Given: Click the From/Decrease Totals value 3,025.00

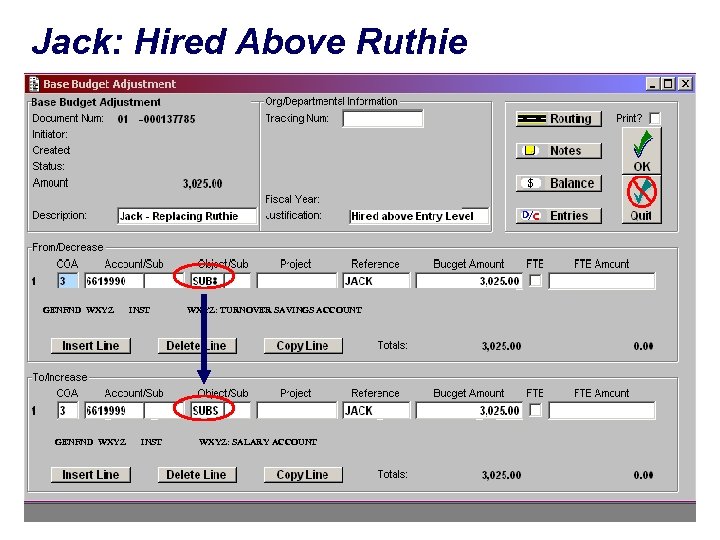Looking at the screenshot, I should (501, 346).
